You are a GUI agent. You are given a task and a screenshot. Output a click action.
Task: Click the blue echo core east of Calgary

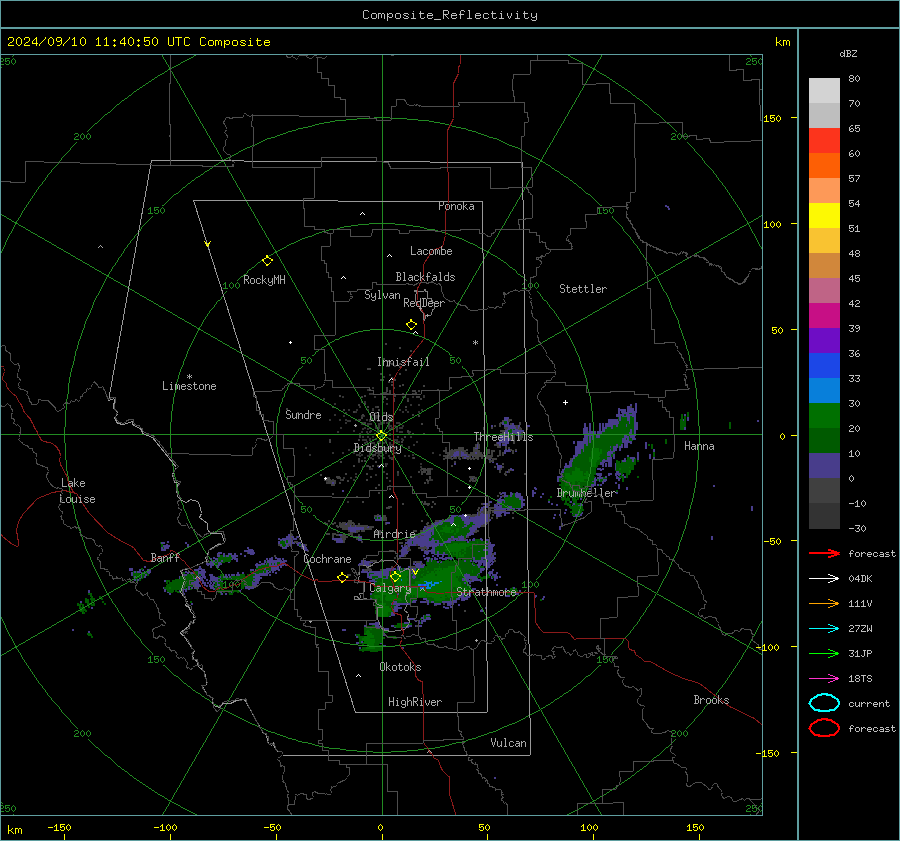click(429, 585)
